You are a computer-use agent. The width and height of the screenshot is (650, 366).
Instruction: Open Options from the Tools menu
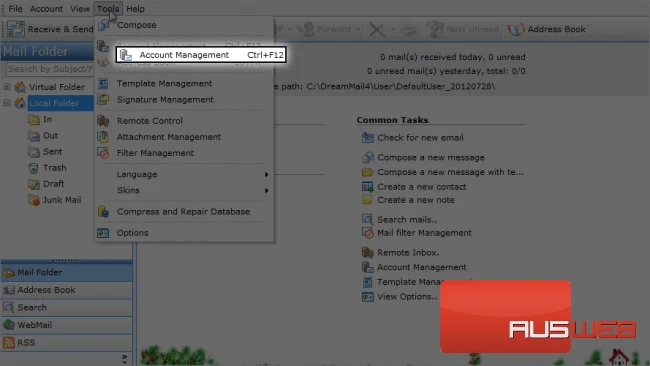[x=132, y=233]
